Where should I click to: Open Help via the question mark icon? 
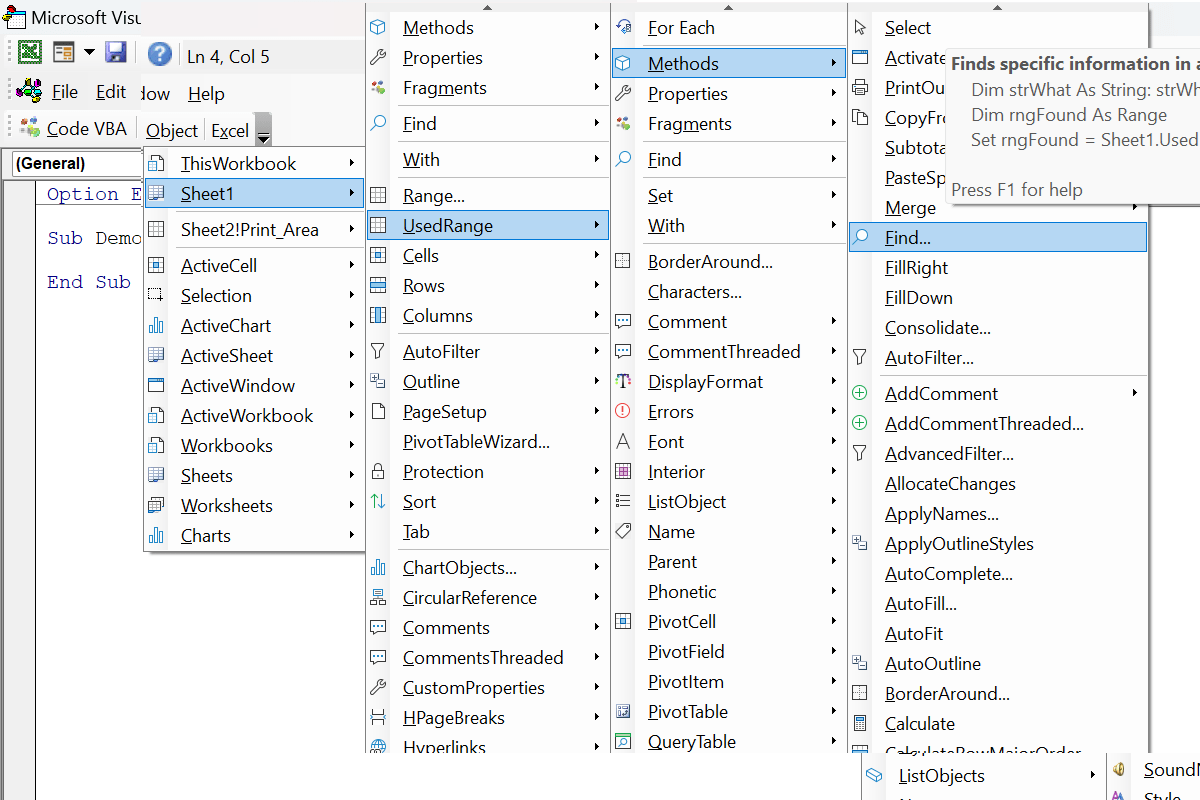(x=159, y=54)
